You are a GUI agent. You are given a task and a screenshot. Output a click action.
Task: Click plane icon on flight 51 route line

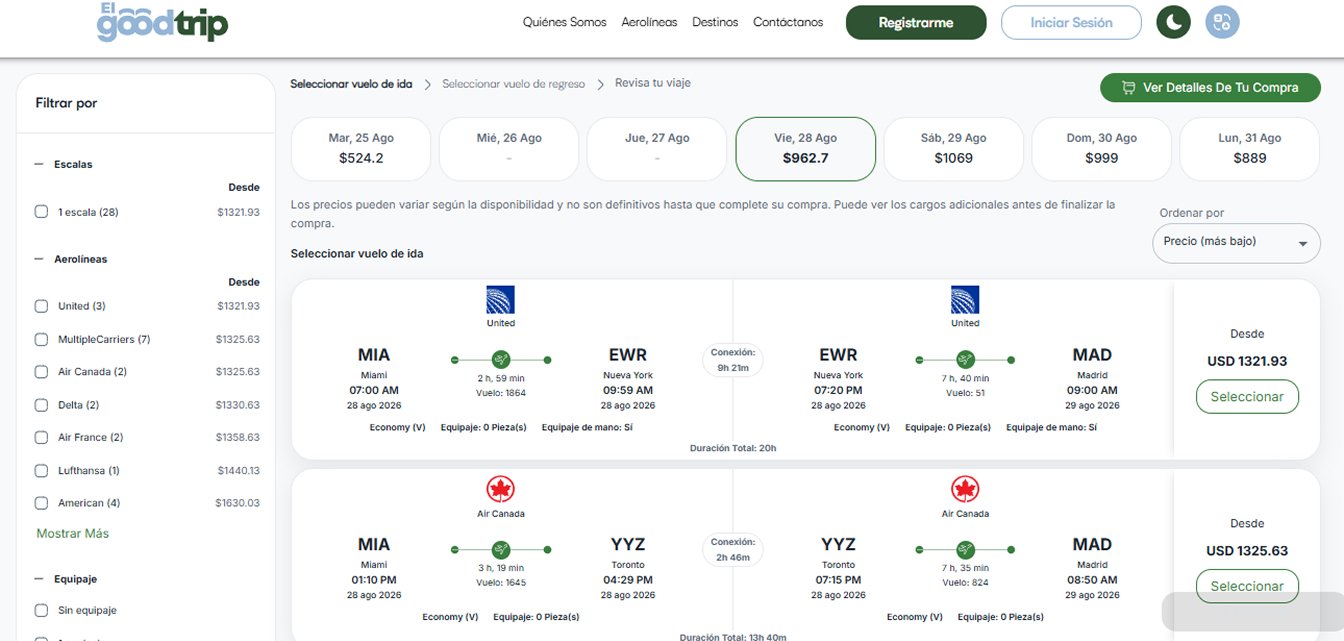click(x=965, y=359)
